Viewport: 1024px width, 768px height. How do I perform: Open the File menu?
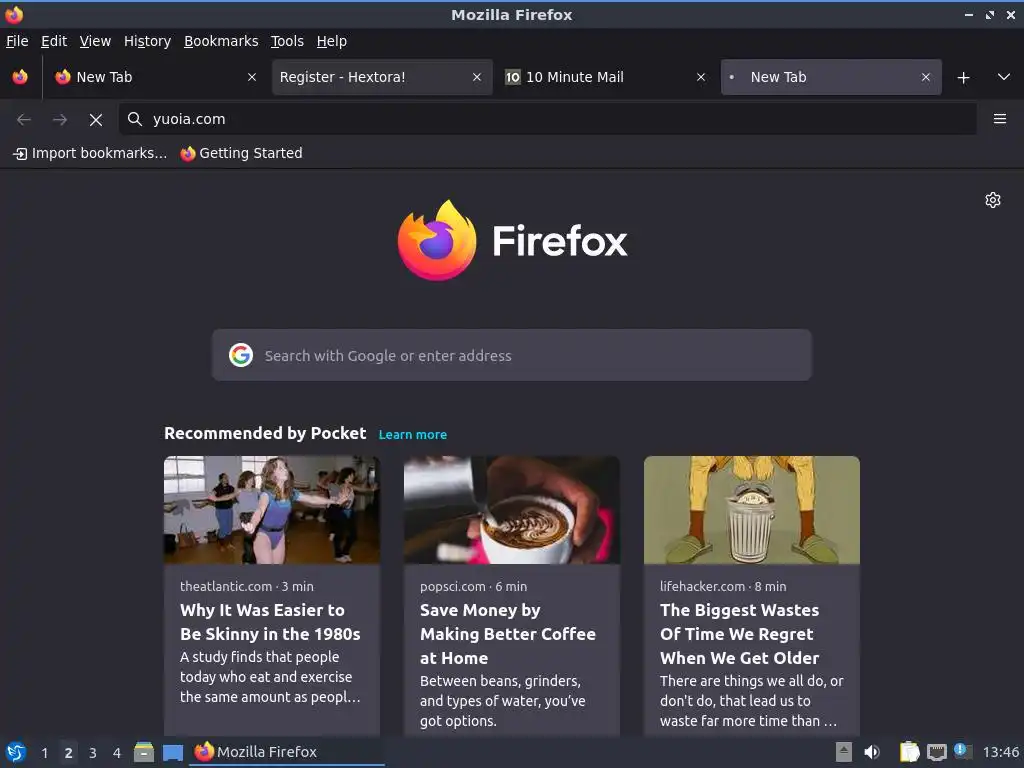pyautogui.click(x=17, y=41)
